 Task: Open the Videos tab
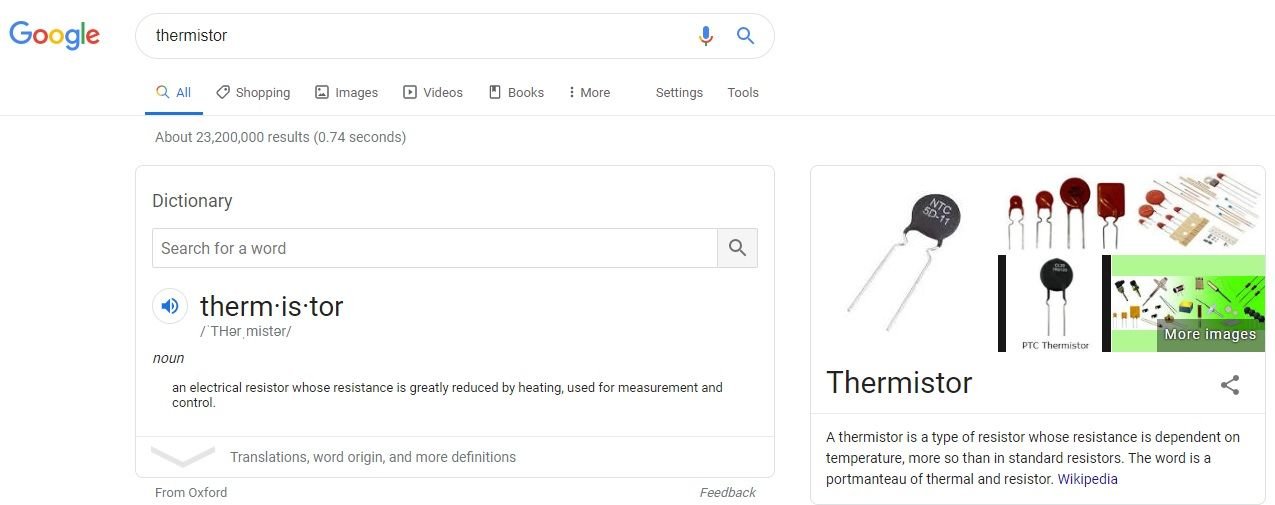click(433, 92)
